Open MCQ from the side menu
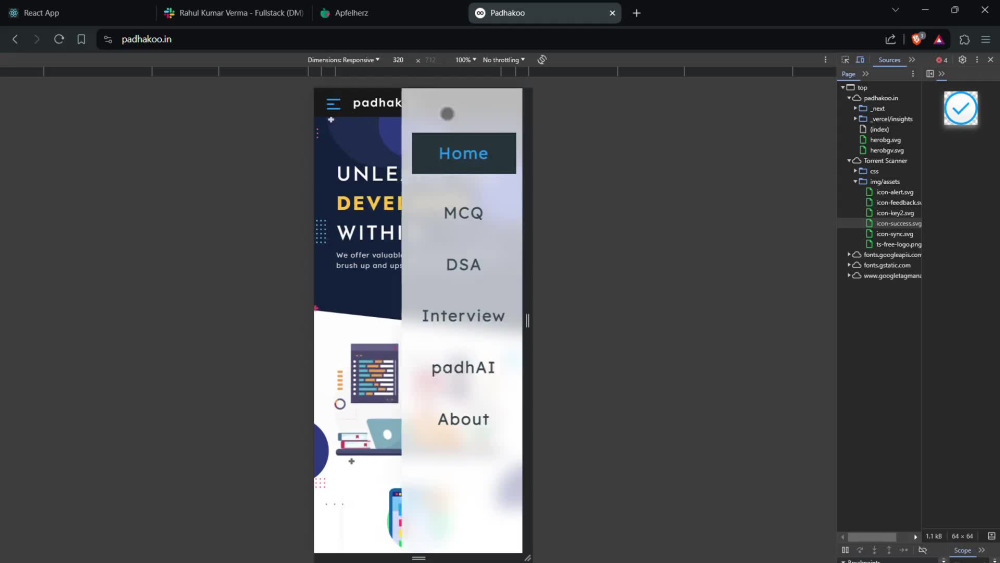 (464, 213)
